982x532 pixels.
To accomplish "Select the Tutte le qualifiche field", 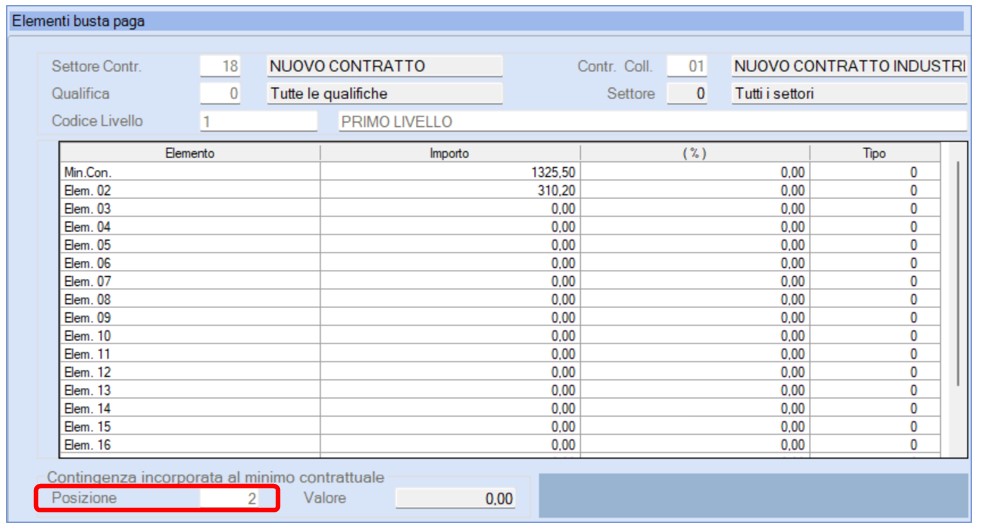I will [x=385, y=93].
